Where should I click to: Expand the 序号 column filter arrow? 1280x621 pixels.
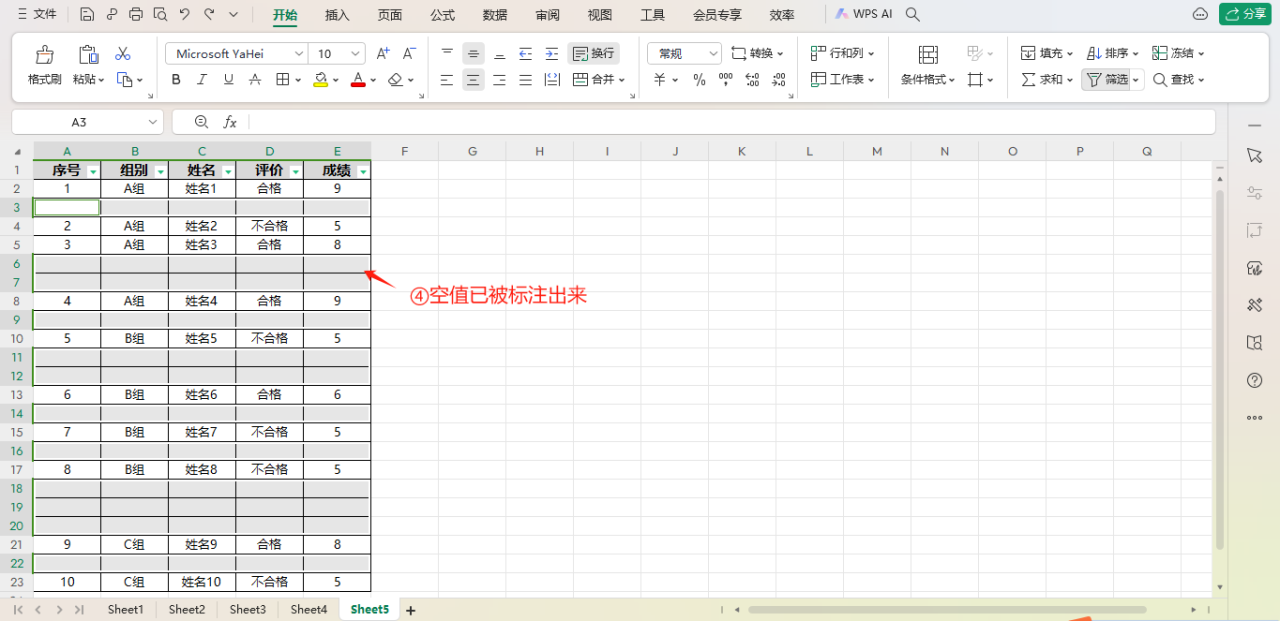93,172
